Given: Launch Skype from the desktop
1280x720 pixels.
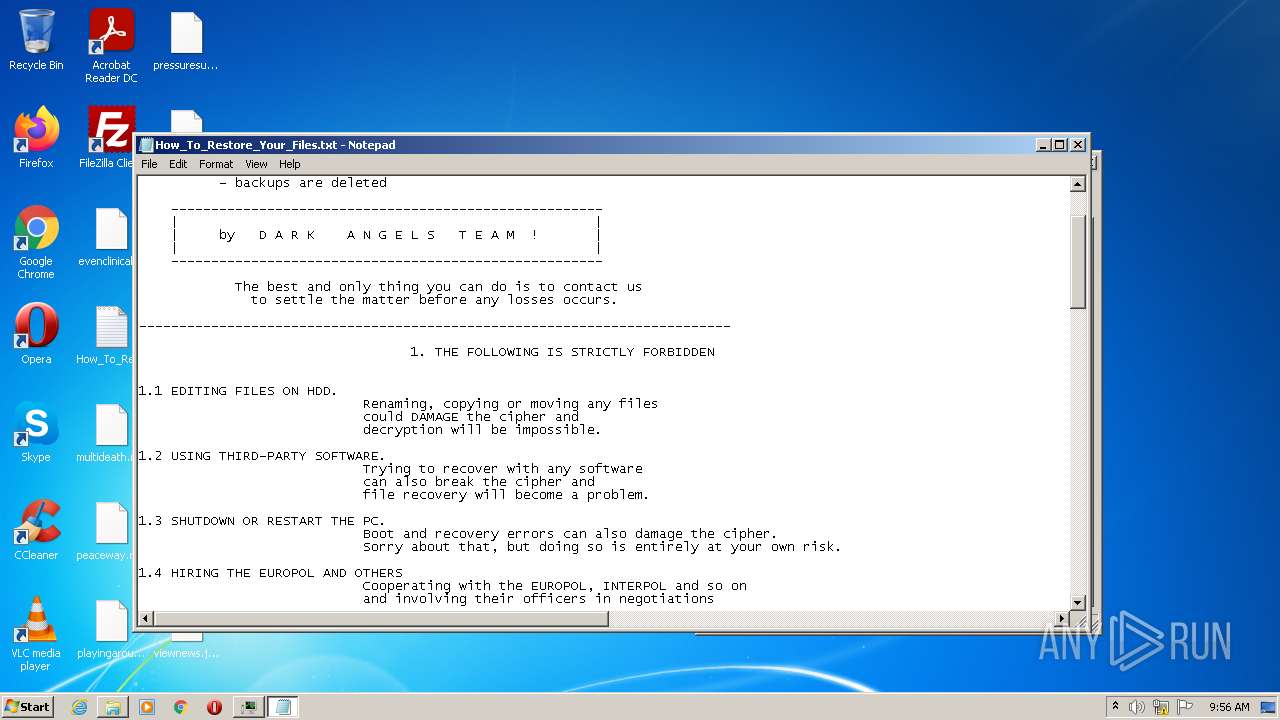Looking at the screenshot, I should [x=36, y=432].
